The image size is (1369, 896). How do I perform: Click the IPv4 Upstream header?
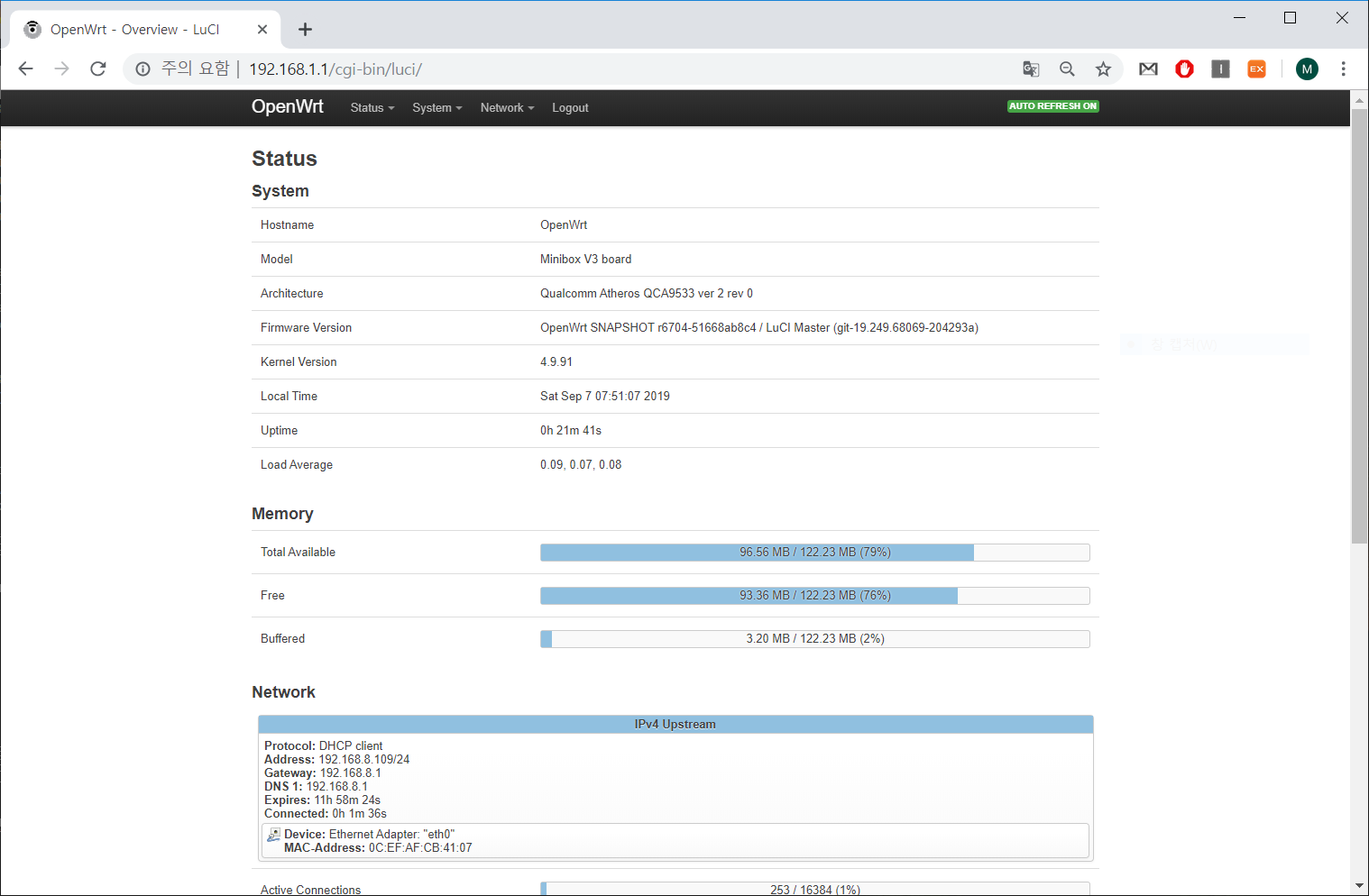pyautogui.click(x=675, y=724)
